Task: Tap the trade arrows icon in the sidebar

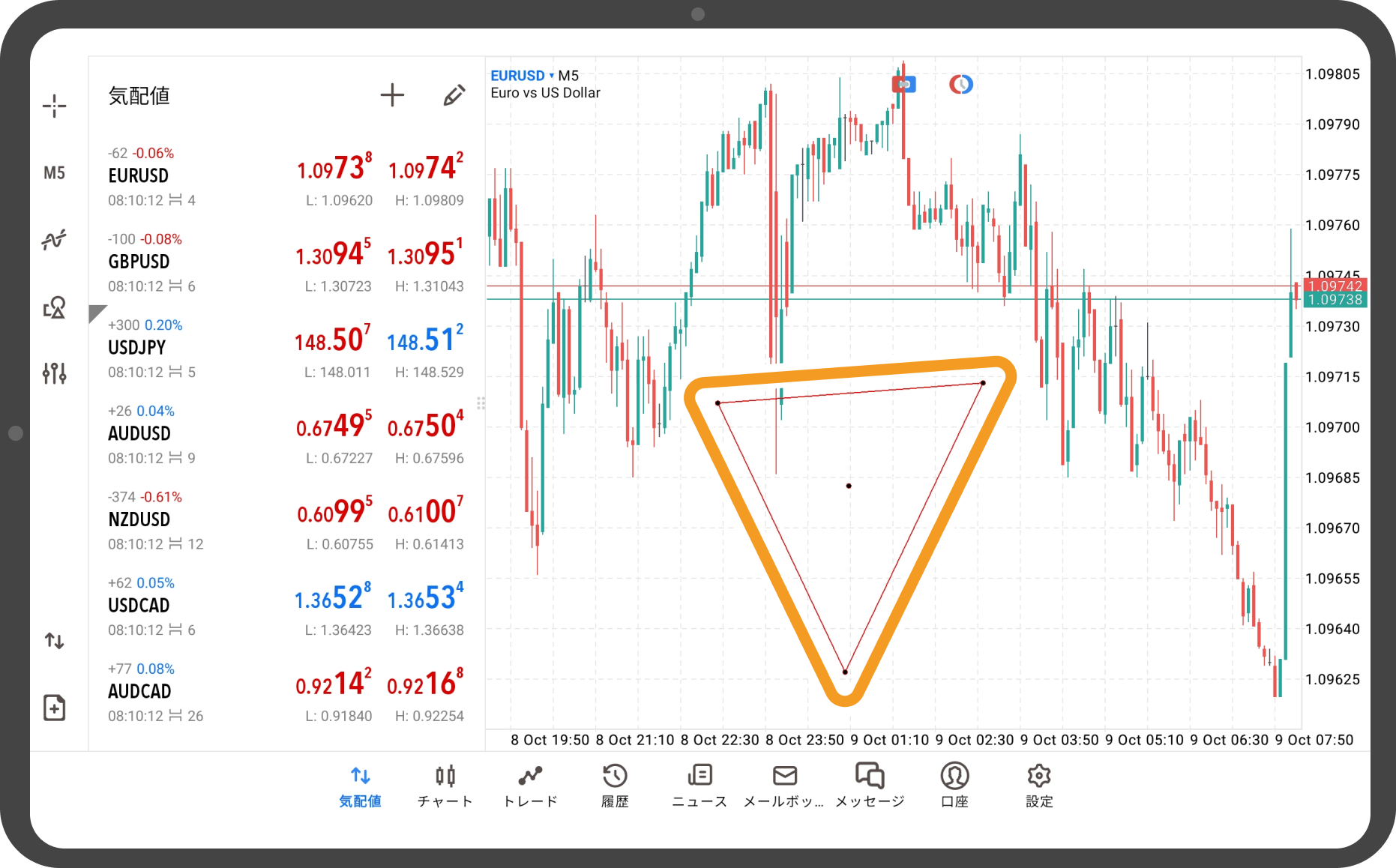Action: click(54, 641)
